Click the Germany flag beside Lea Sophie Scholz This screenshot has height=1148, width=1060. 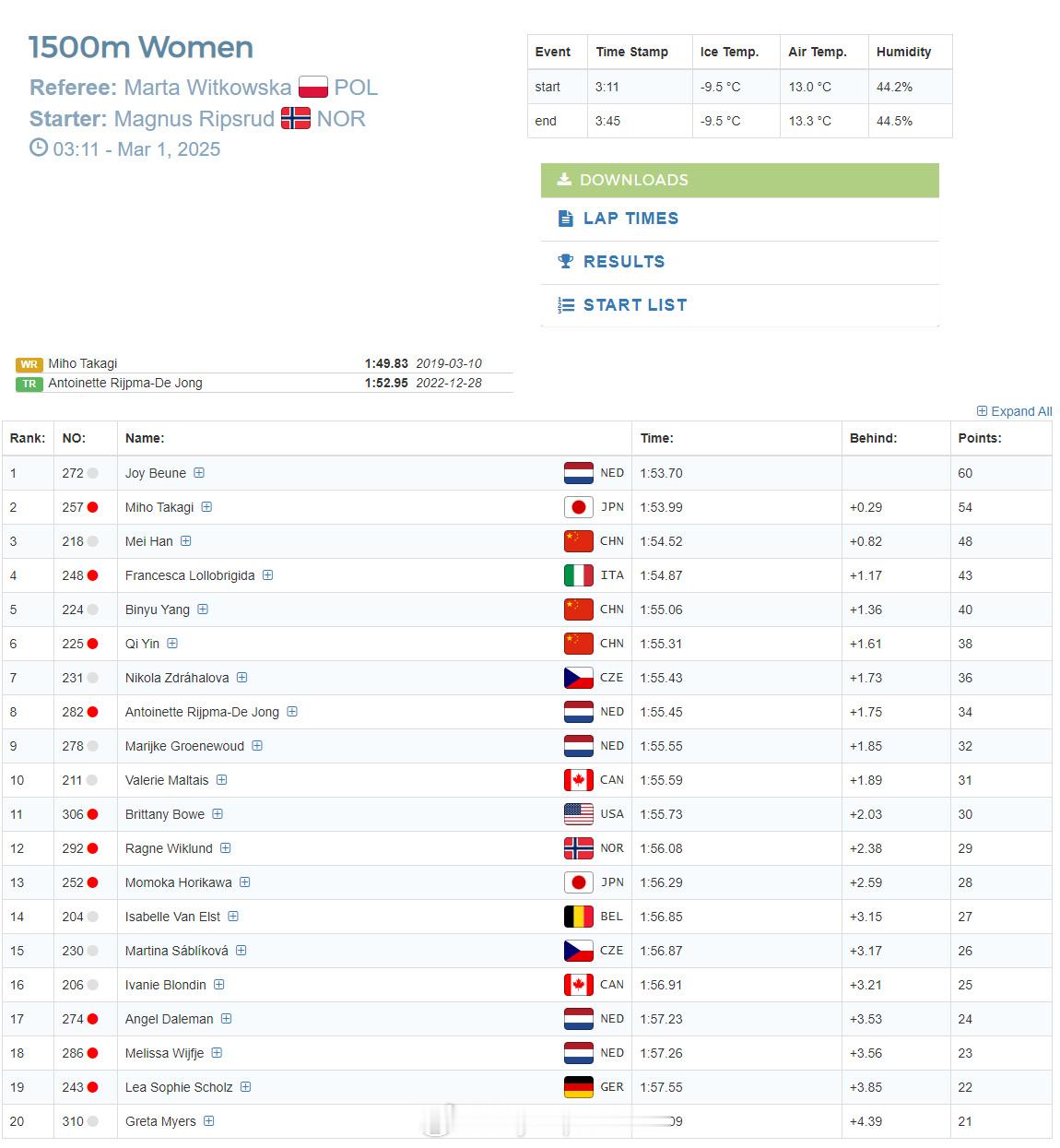(x=579, y=1087)
